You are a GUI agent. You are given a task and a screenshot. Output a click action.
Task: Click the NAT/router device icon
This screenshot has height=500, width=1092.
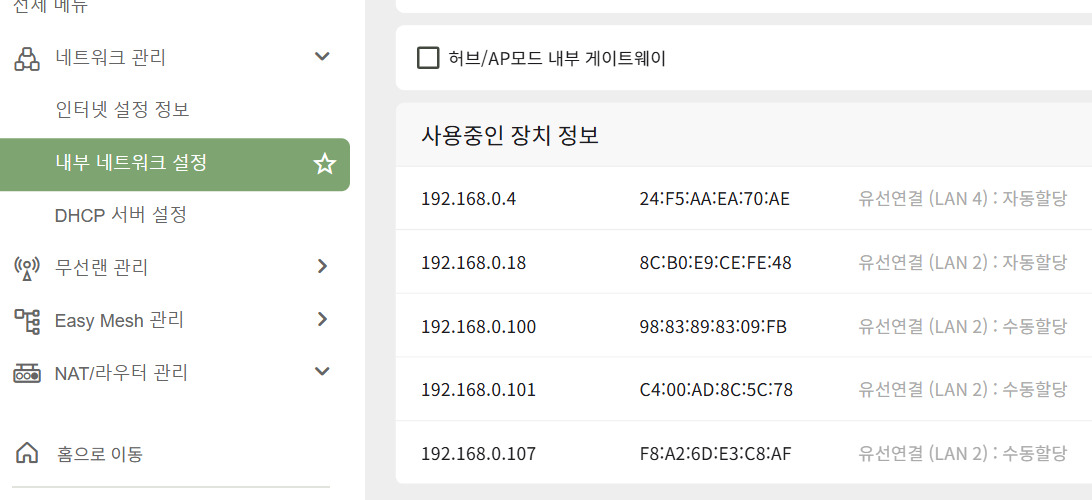(x=27, y=373)
